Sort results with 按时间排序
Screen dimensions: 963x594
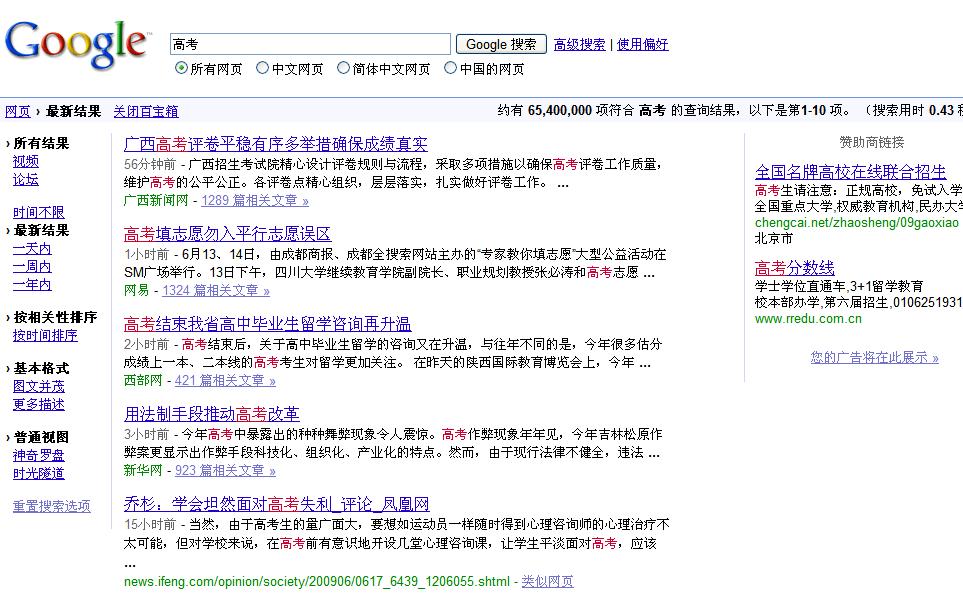(45, 335)
